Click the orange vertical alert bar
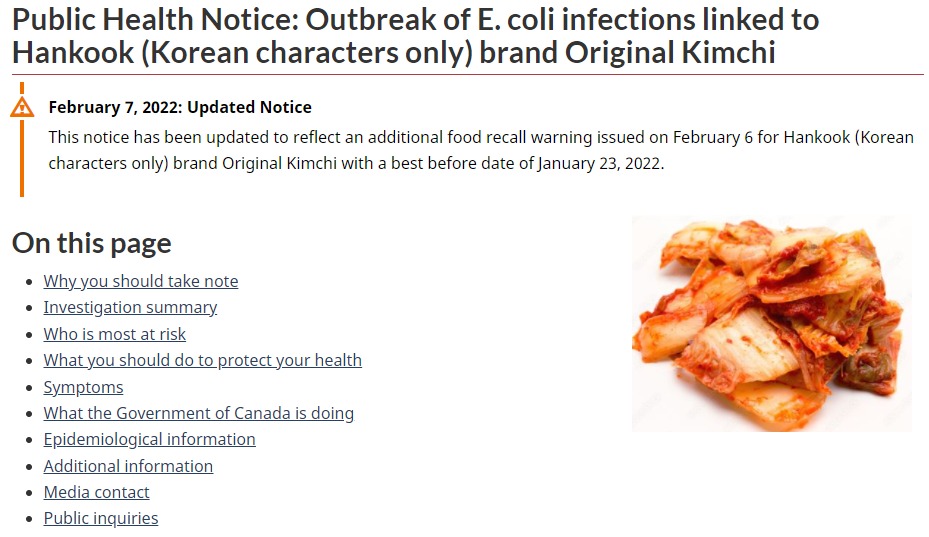Screen dimensions: 929x537 click(x=21, y=160)
